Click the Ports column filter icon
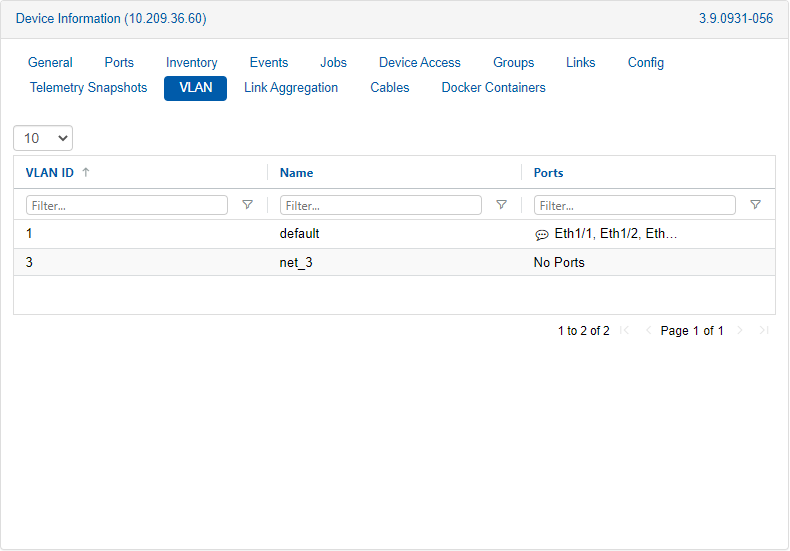 point(755,205)
